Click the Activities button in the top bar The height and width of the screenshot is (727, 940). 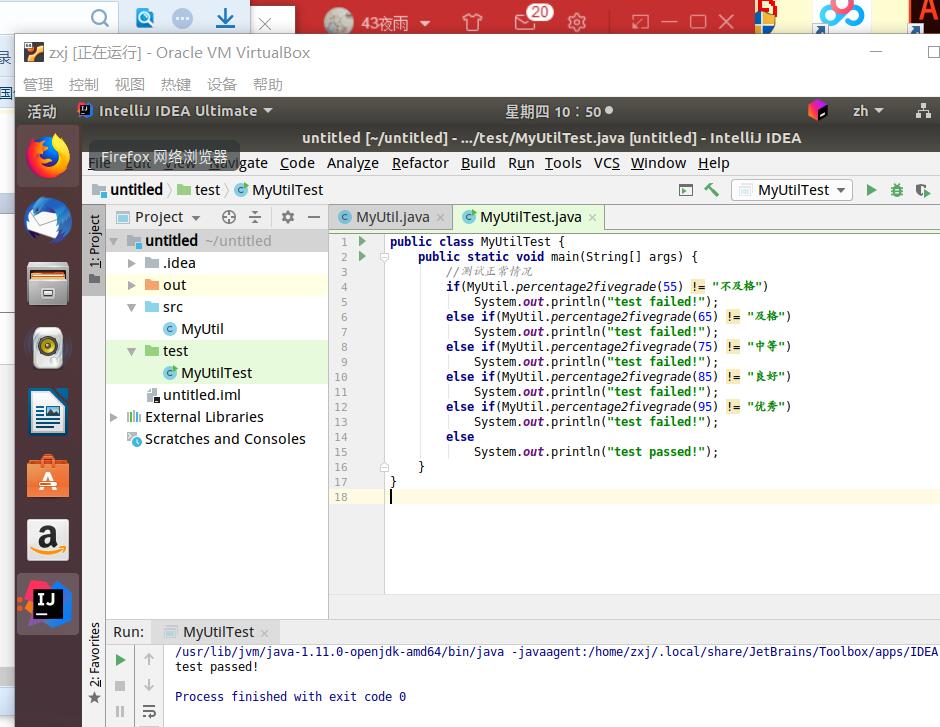[42, 111]
